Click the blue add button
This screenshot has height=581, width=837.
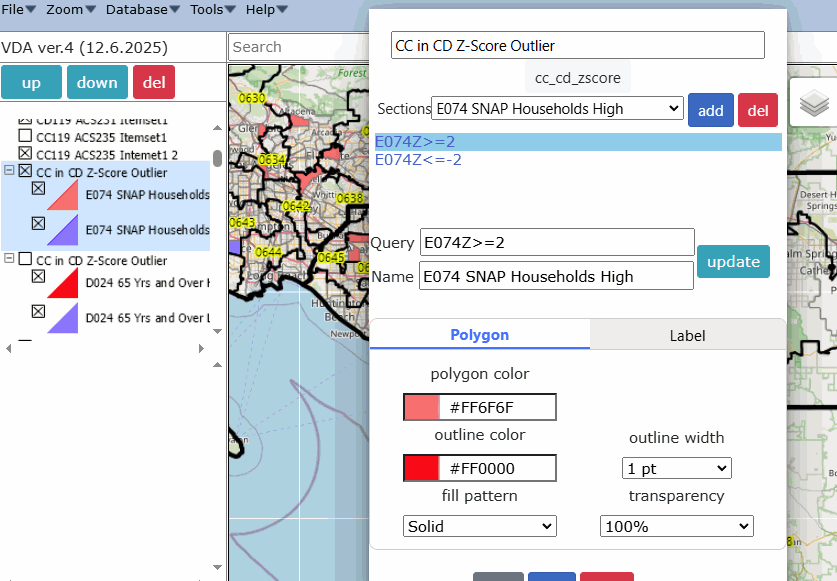[x=710, y=110]
